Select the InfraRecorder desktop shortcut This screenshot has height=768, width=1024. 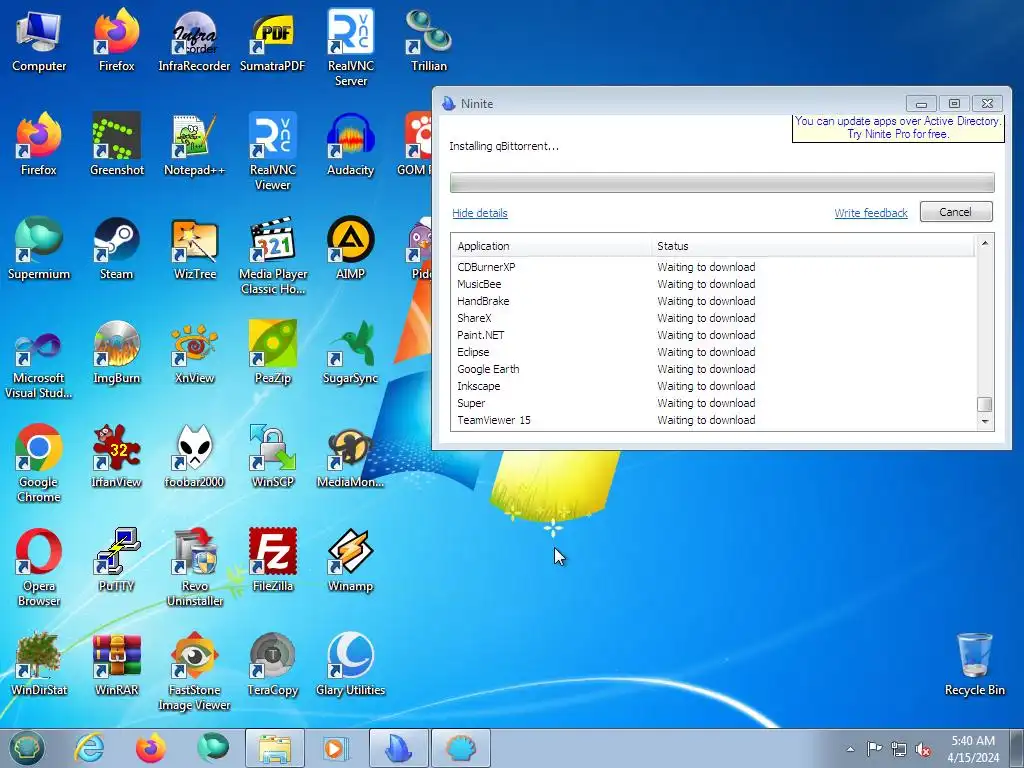[x=194, y=42]
